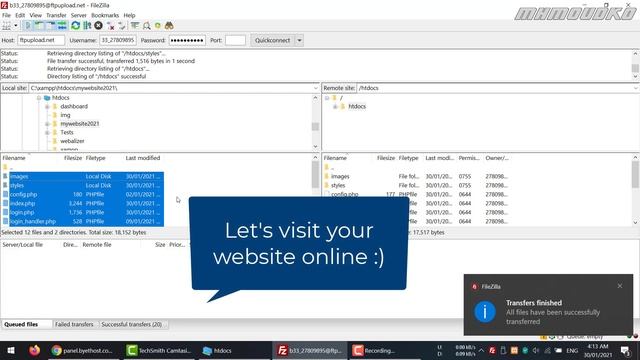This screenshot has height=360, width=640.
Task: Click the volume speaker tray icon
Action: 535,351
